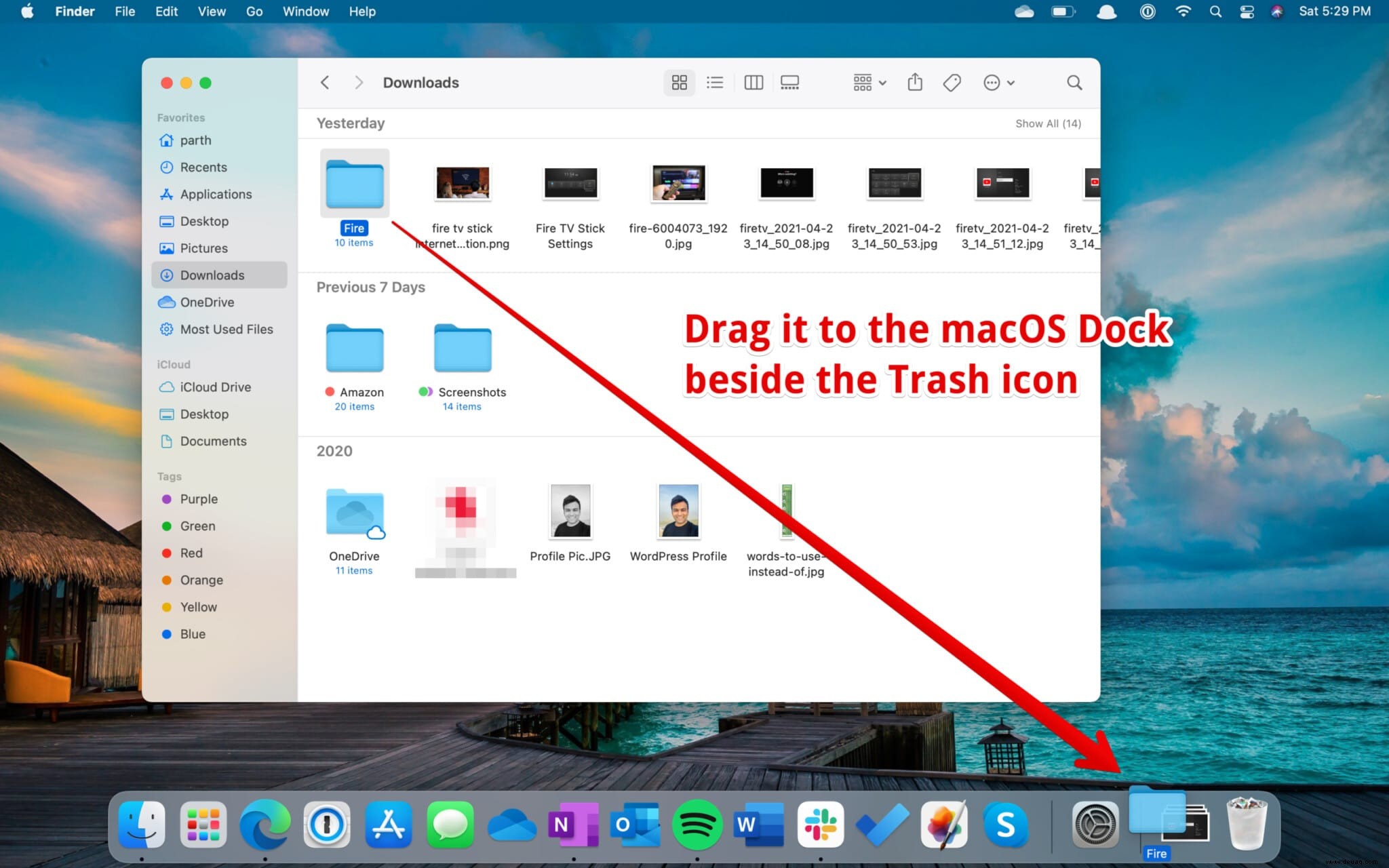The image size is (1389, 868).
Task: Open Downloads folder in sidebar
Action: tap(211, 275)
